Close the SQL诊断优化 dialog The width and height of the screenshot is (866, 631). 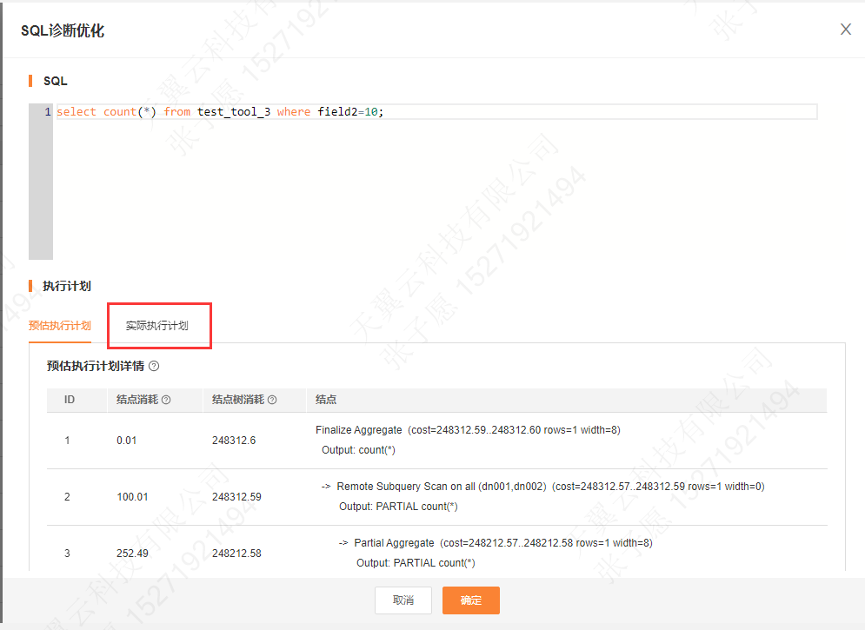[845, 30]
